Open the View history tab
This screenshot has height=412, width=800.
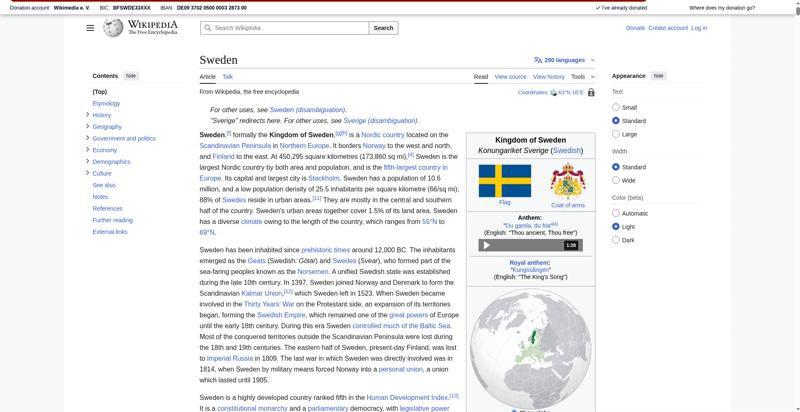point(548,76)
